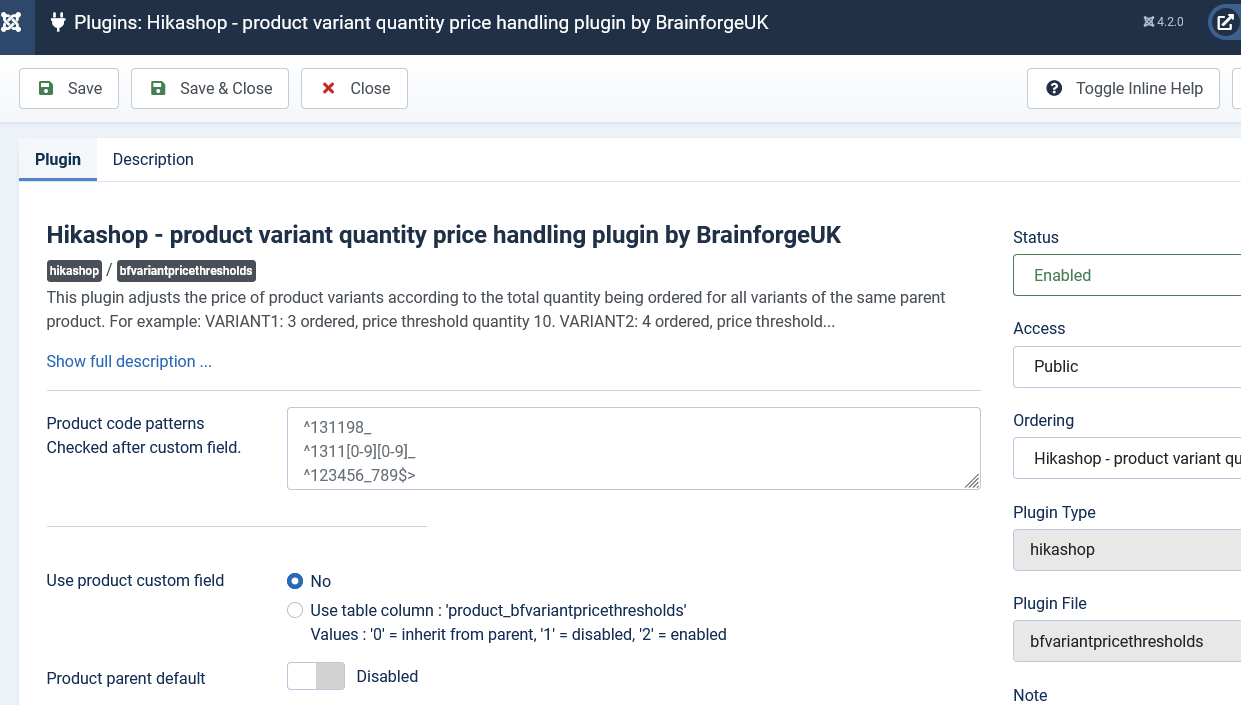Viewport: 1241px width, 705px height.
Task: Open the external preview icon at top right
Action: (x=1225, y=22)
